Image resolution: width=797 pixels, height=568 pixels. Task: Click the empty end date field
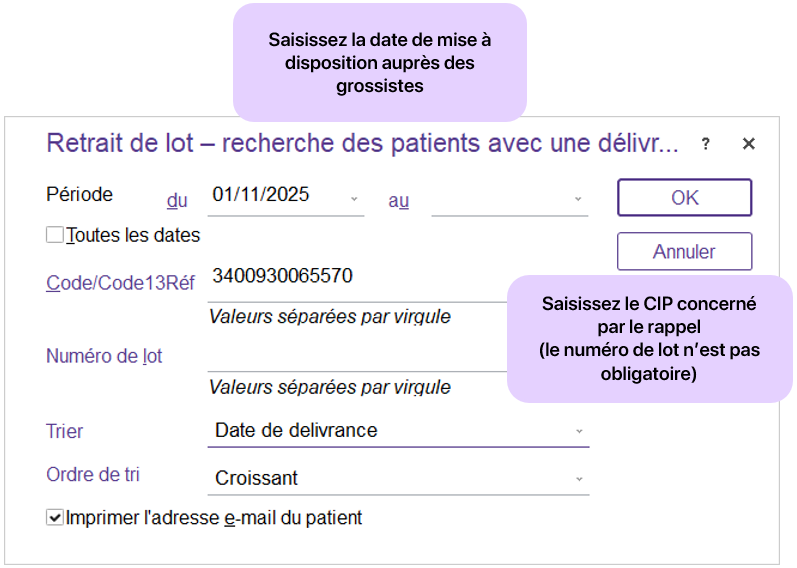coord(498,199)
